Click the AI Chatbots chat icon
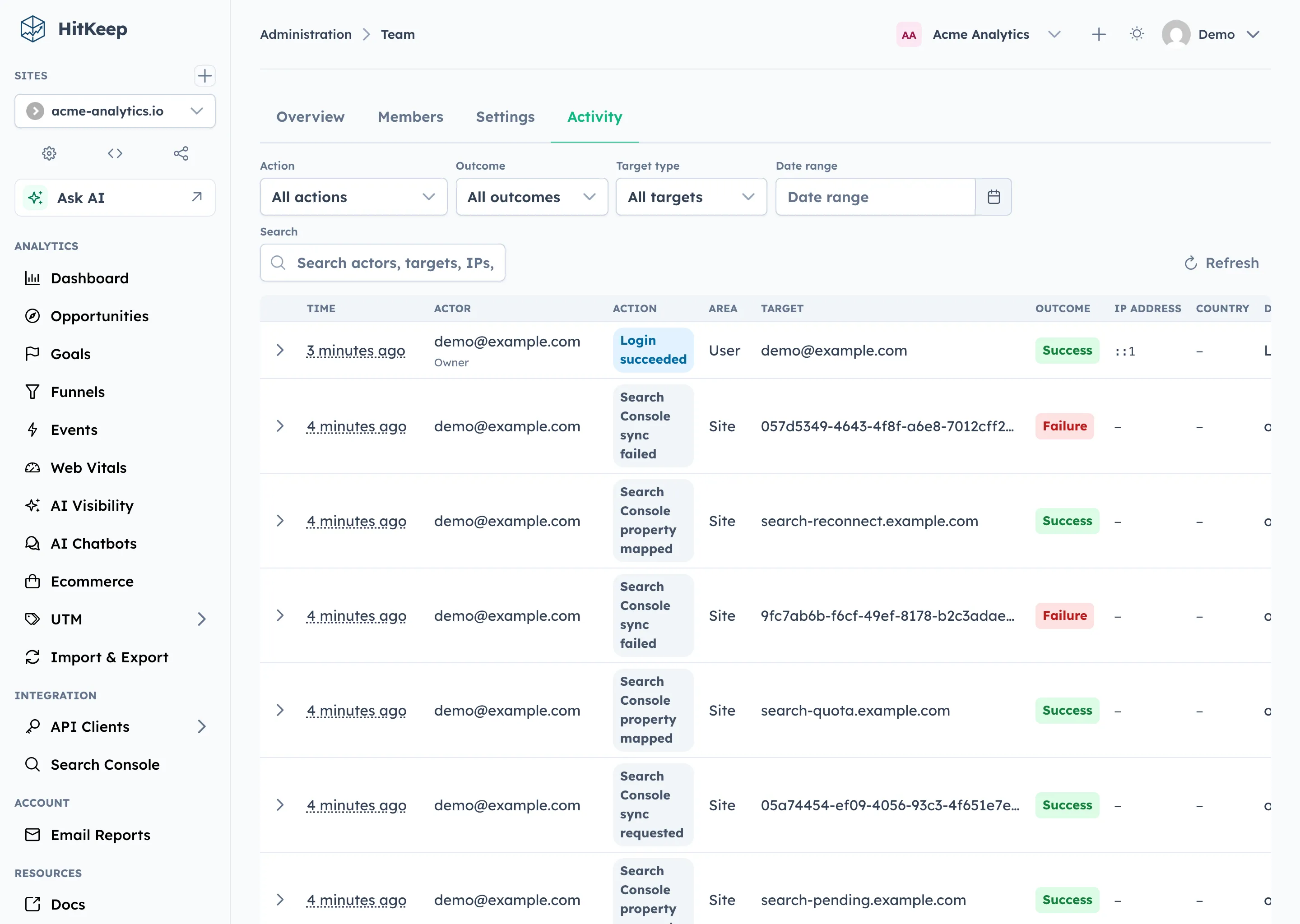 tap(32, 543)
